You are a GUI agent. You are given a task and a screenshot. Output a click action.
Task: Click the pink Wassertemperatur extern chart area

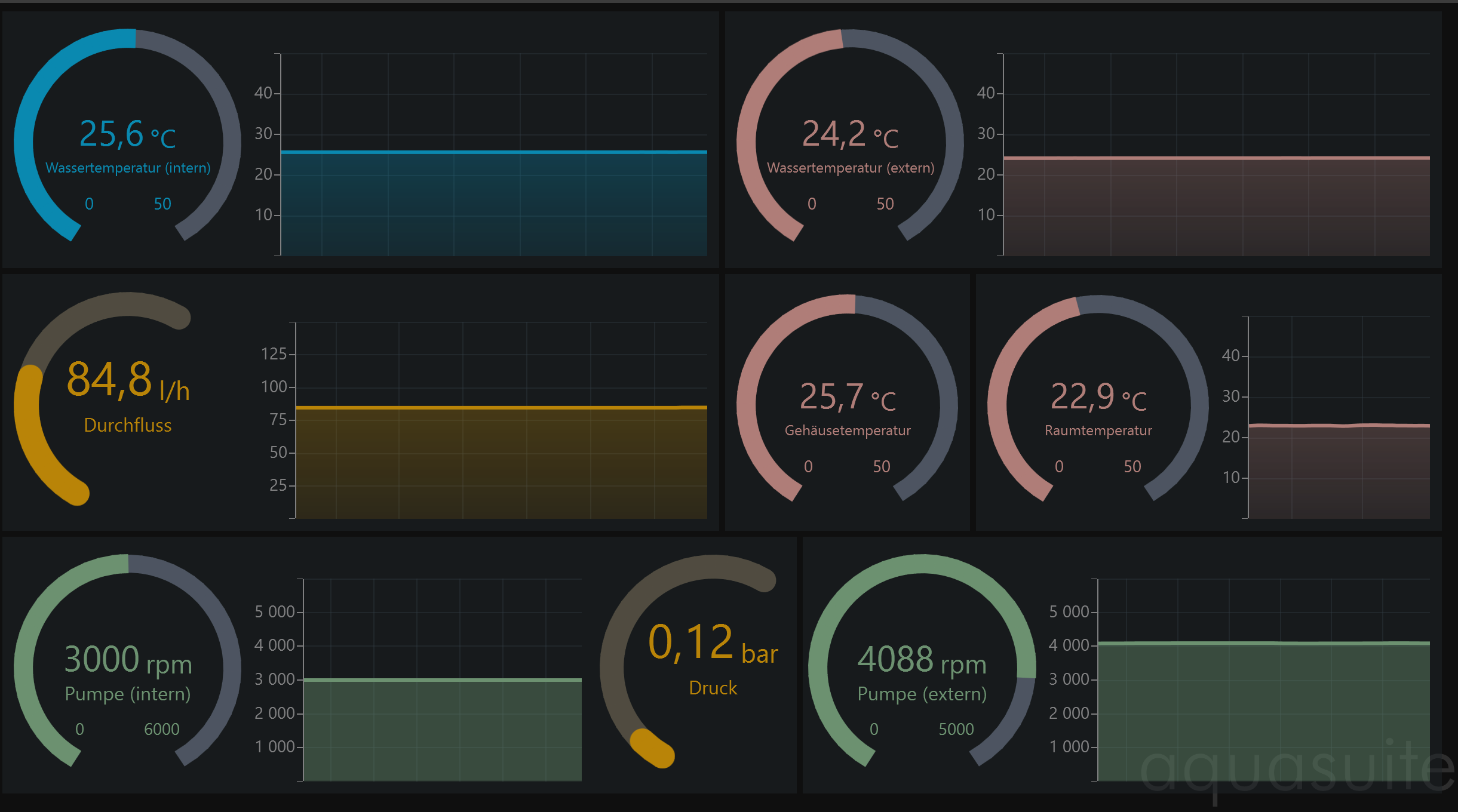click(x=1216, y=206)
